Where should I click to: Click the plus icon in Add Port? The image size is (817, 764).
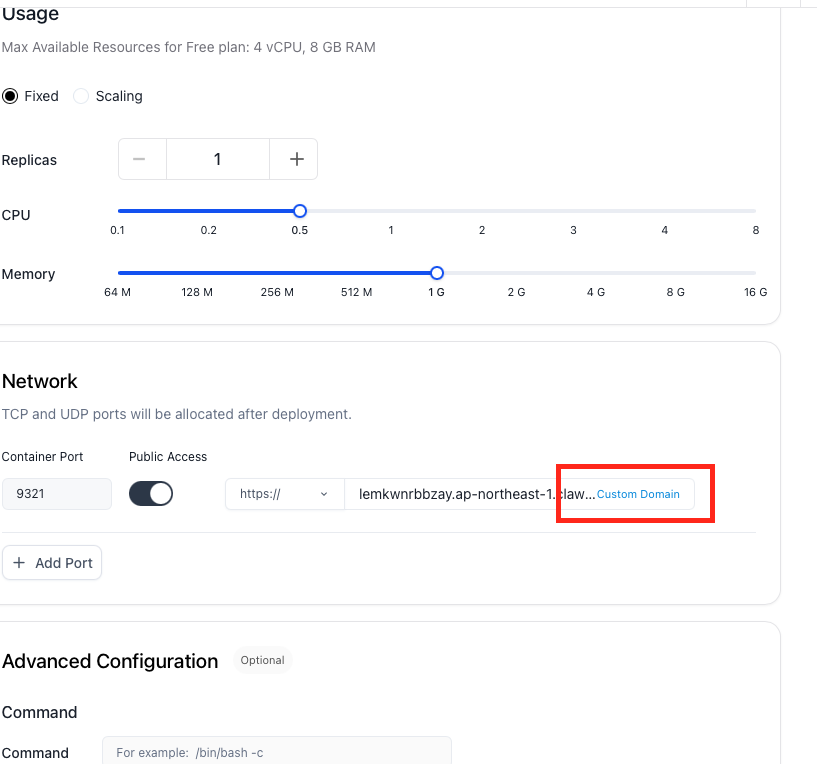coord(19,563)
